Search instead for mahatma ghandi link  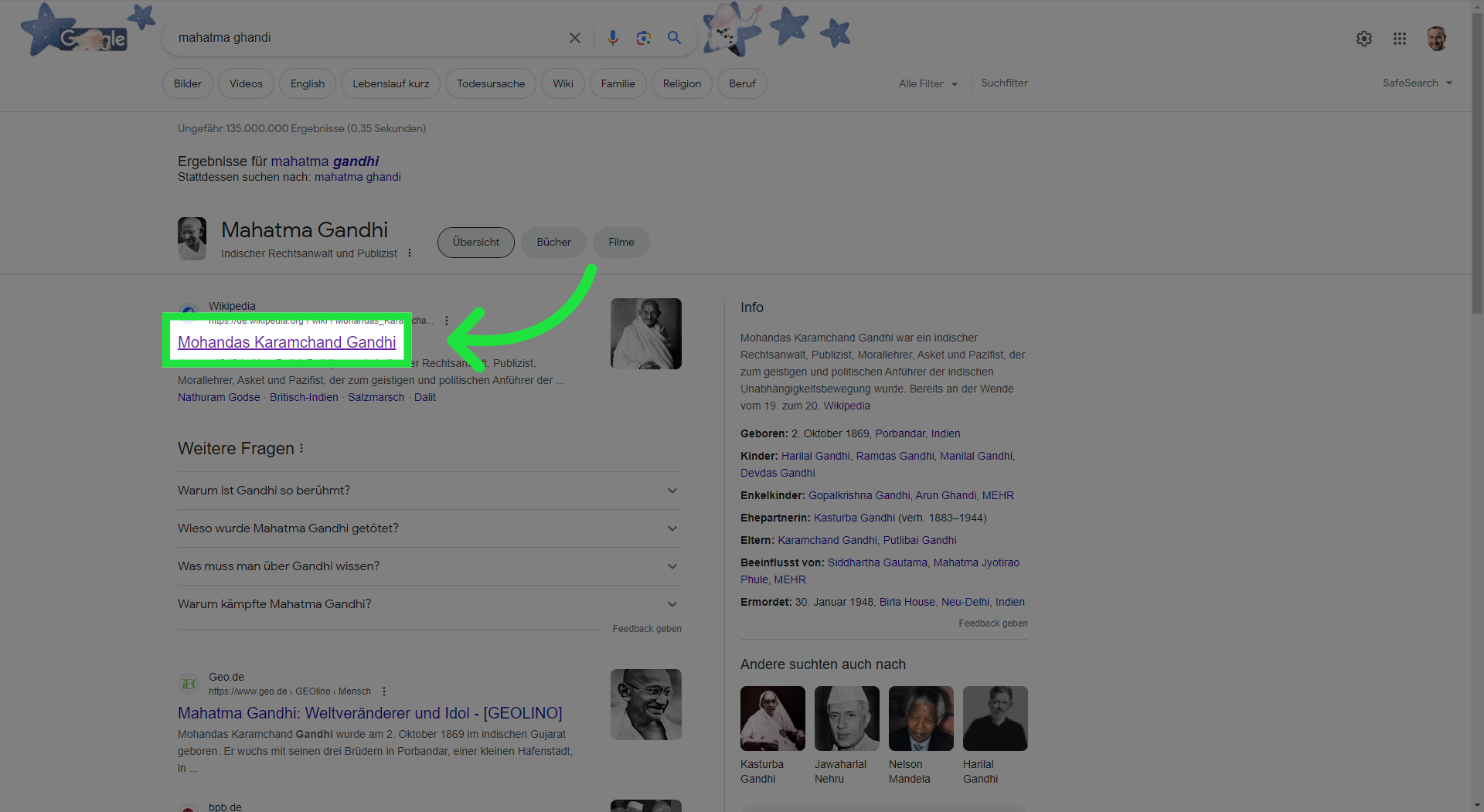357,177
